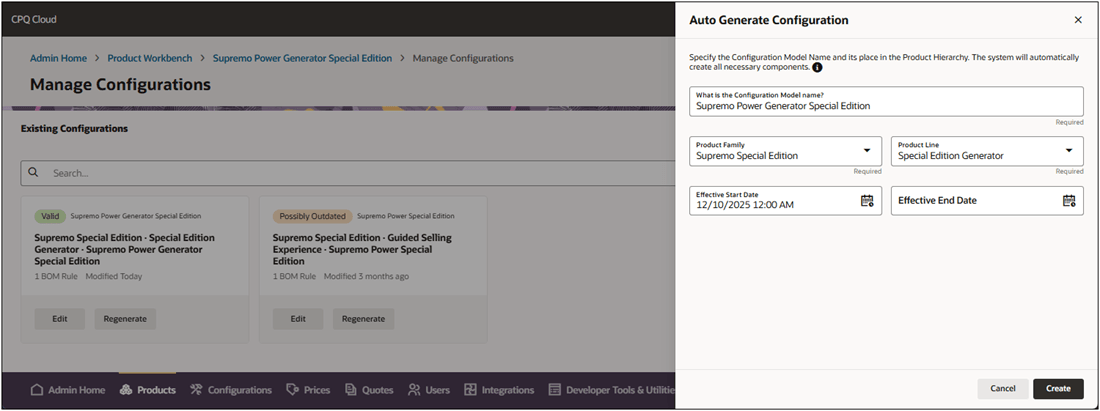The height and width of the screenshot is (411, 1100).
Task: Open the Admin Home navigation tab
Action: [68, 390]
